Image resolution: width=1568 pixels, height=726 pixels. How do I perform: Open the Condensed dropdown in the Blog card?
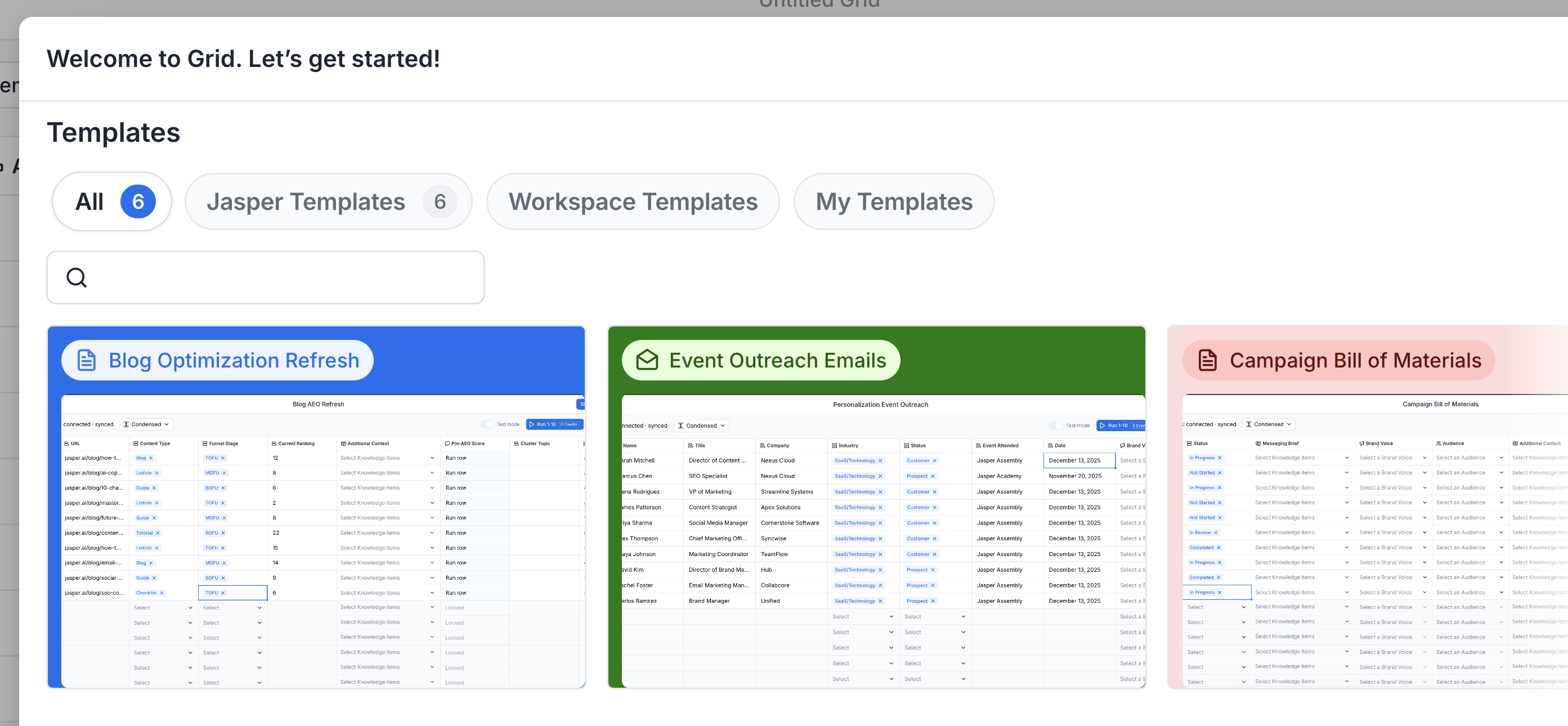tap(146, 424)
